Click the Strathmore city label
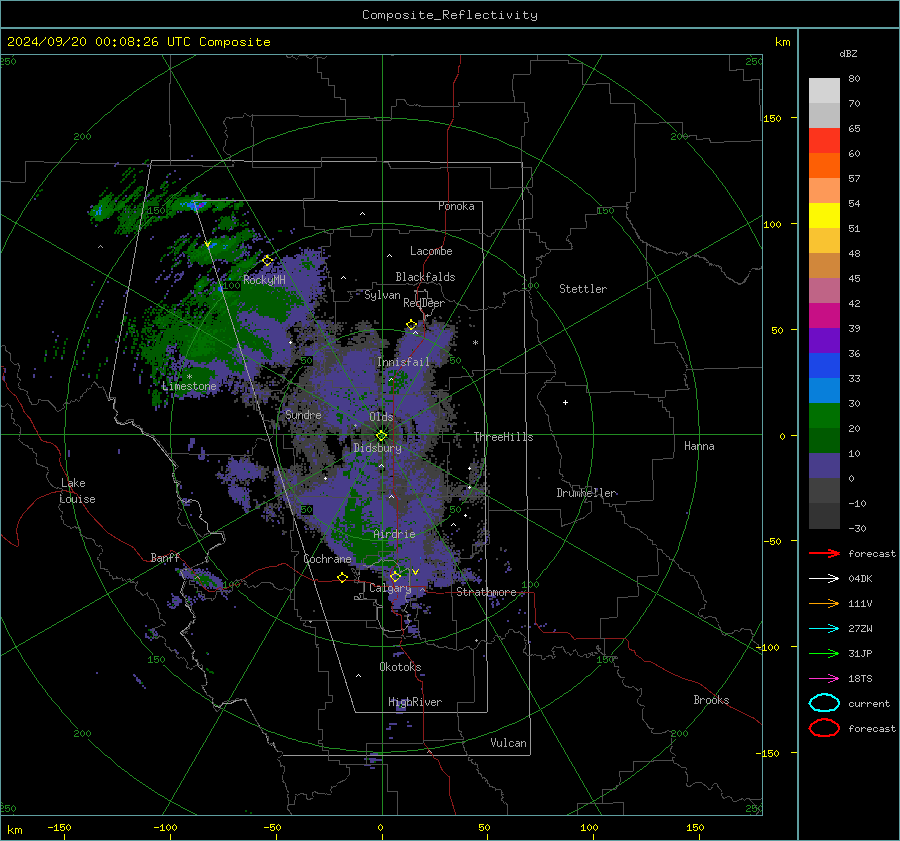The height and width of the screenshot is (841, 900). click(486, 592)
